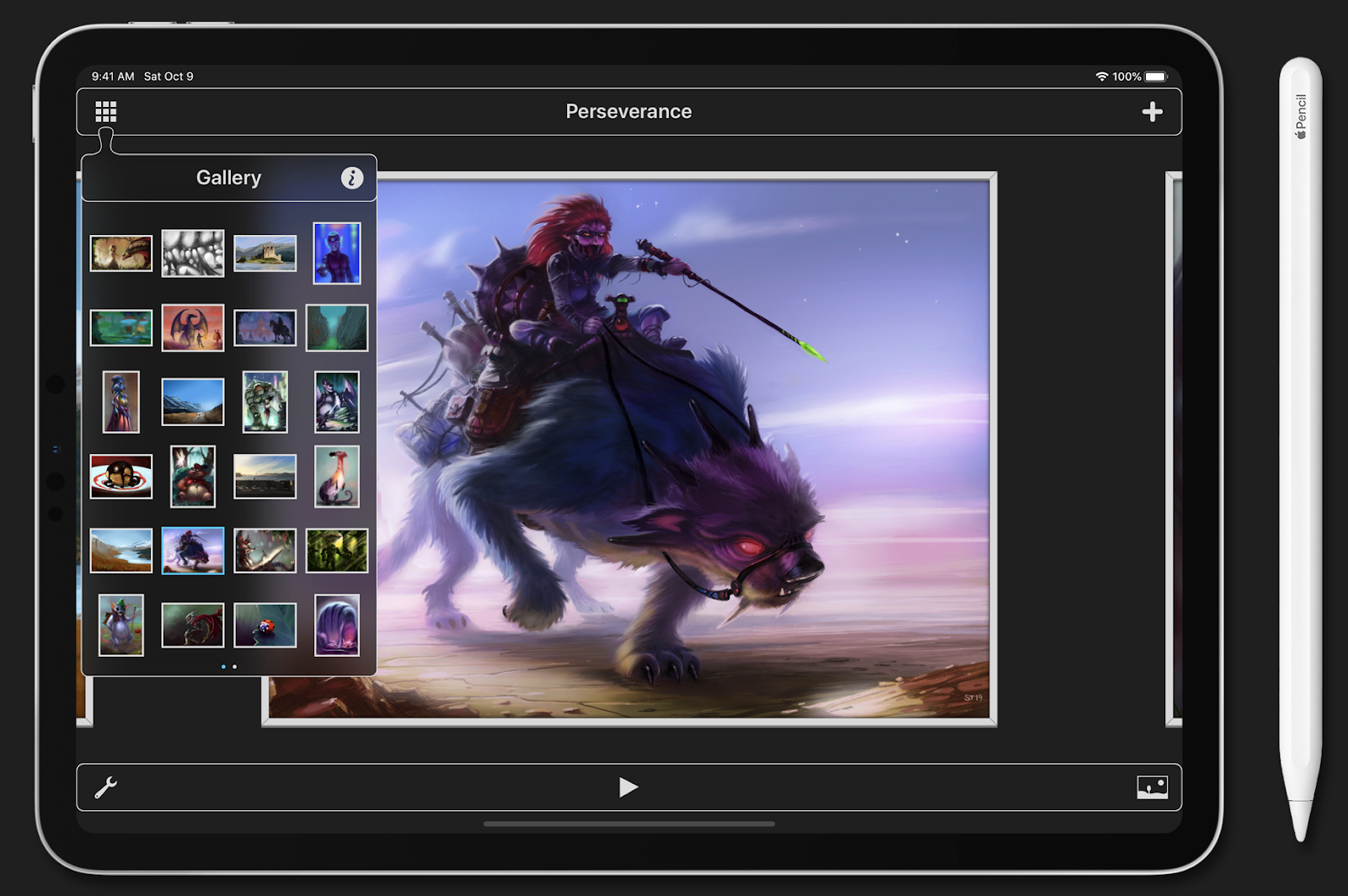Tap the Gallery panel header
Image resolution: width=1348 pixels, height=896 pixels.
[228, 178]
